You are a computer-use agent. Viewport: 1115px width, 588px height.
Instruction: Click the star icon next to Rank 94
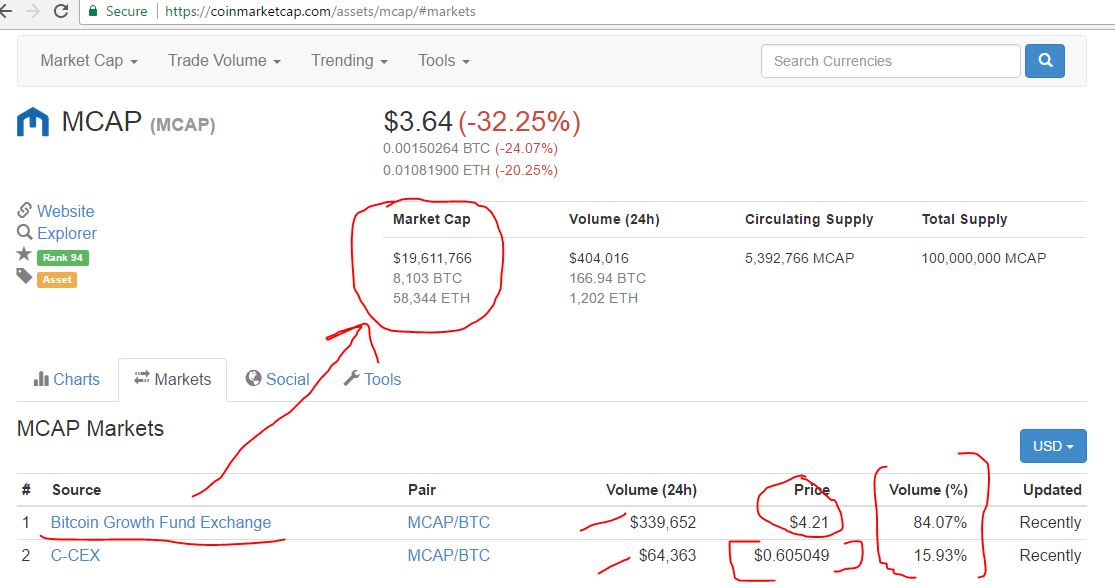click(24, 254)
